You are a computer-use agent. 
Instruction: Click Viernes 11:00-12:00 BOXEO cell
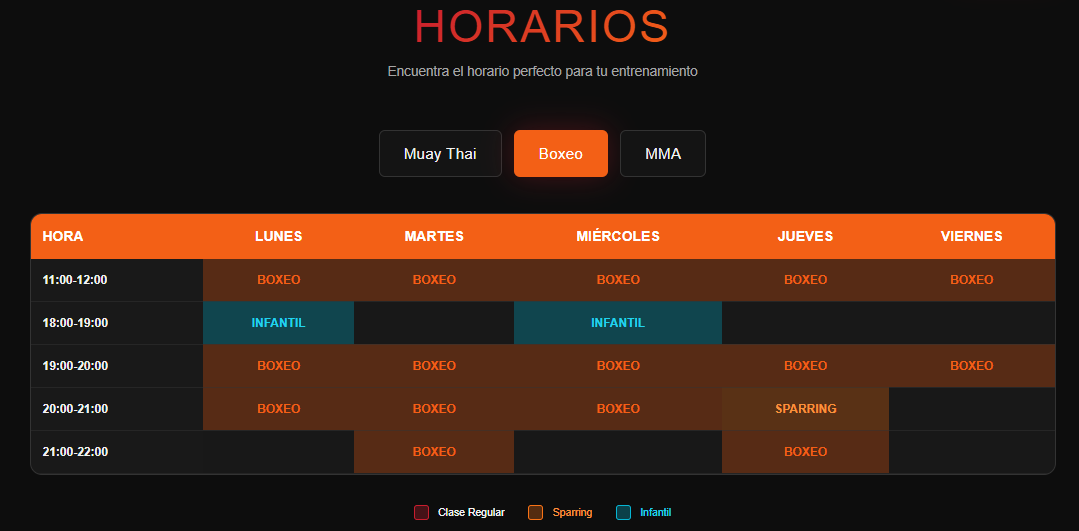[972, 280]
